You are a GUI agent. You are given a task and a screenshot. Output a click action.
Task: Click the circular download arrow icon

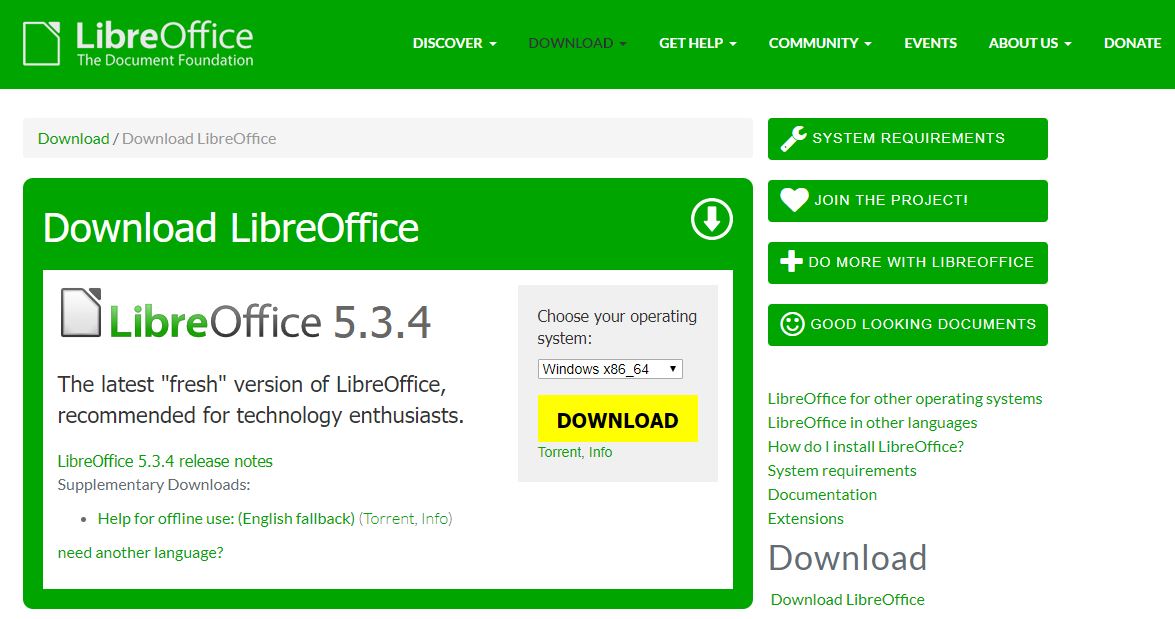(x=711, y=219)
